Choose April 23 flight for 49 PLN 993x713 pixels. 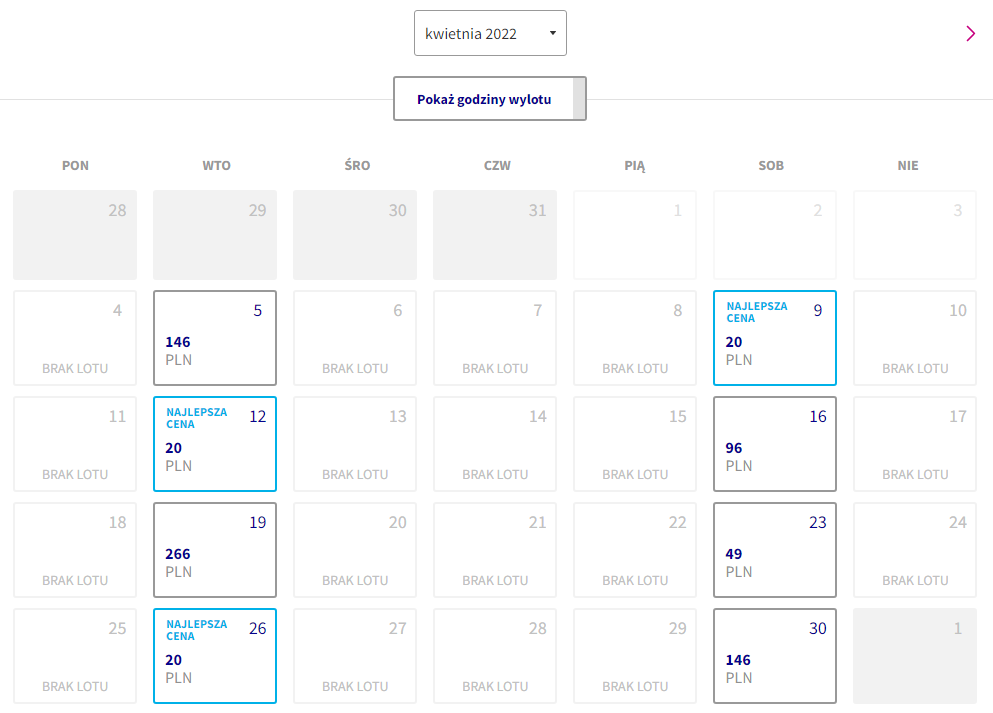click(775, 550)
